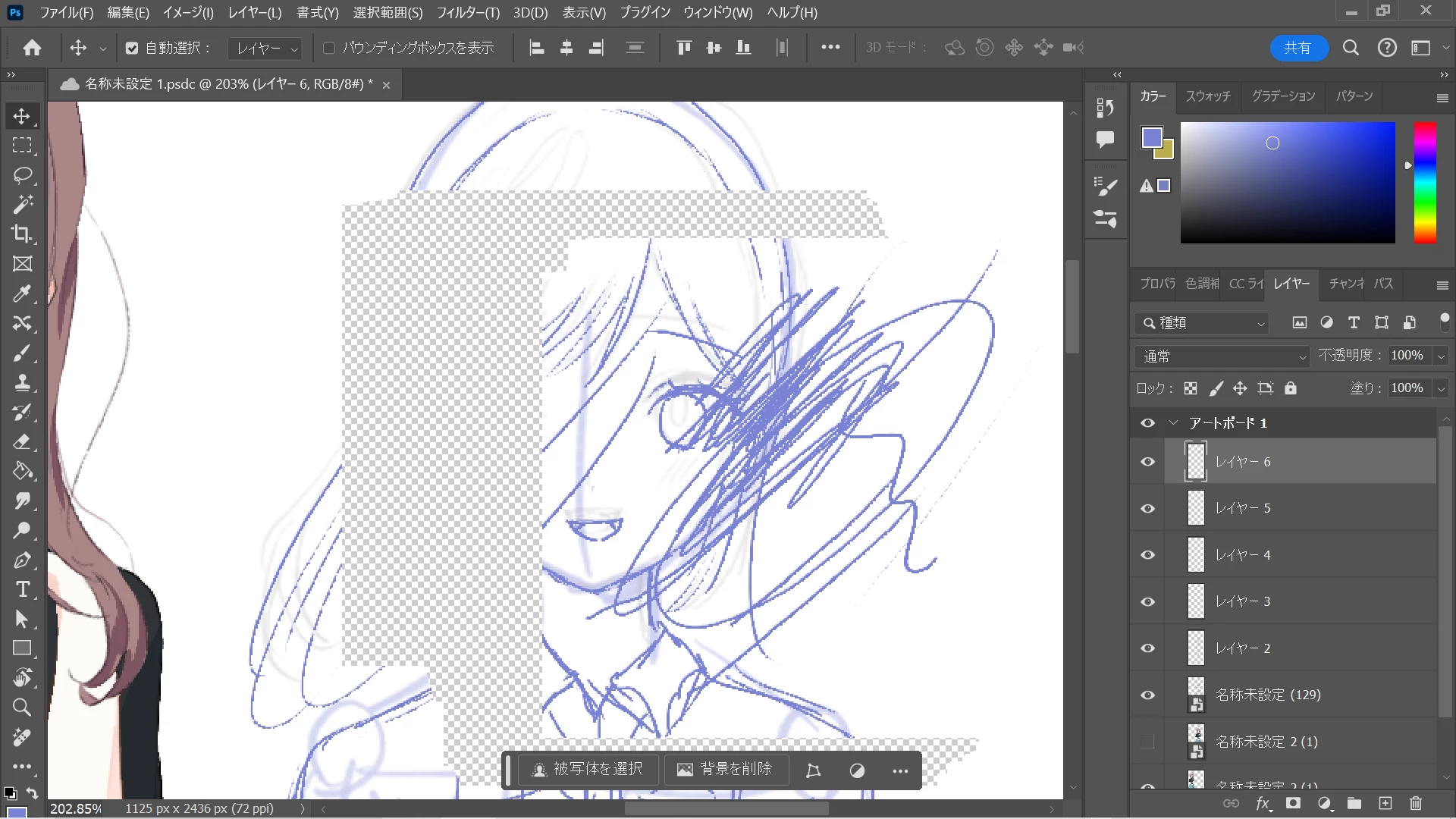
Task: Collapse the アートボード 1 group
Action: 1173,422
